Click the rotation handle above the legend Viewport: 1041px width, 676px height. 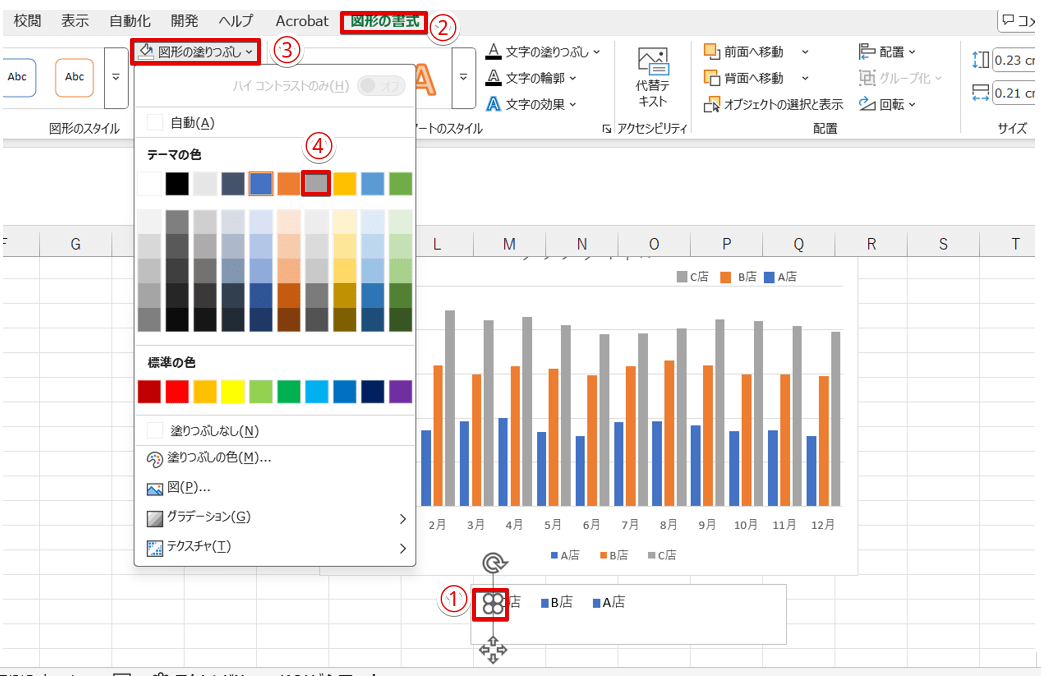pos(493,563)
